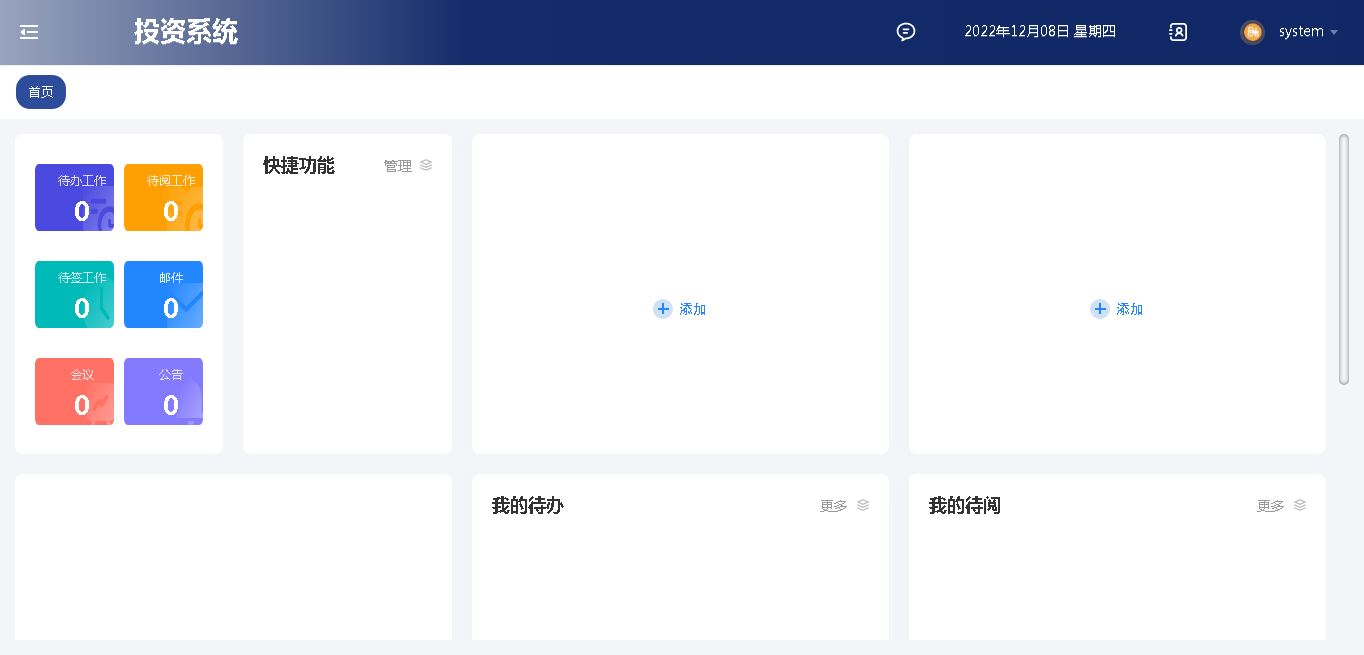Image resolution: width=1364 pixels, height=655 pixels.
Task: Click layers icon in 我的待阅 header
Action: tap(1300, 505)
